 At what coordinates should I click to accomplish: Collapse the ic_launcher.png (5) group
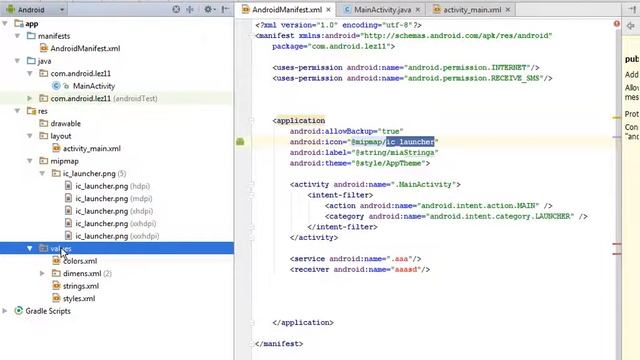pos(42,173)
